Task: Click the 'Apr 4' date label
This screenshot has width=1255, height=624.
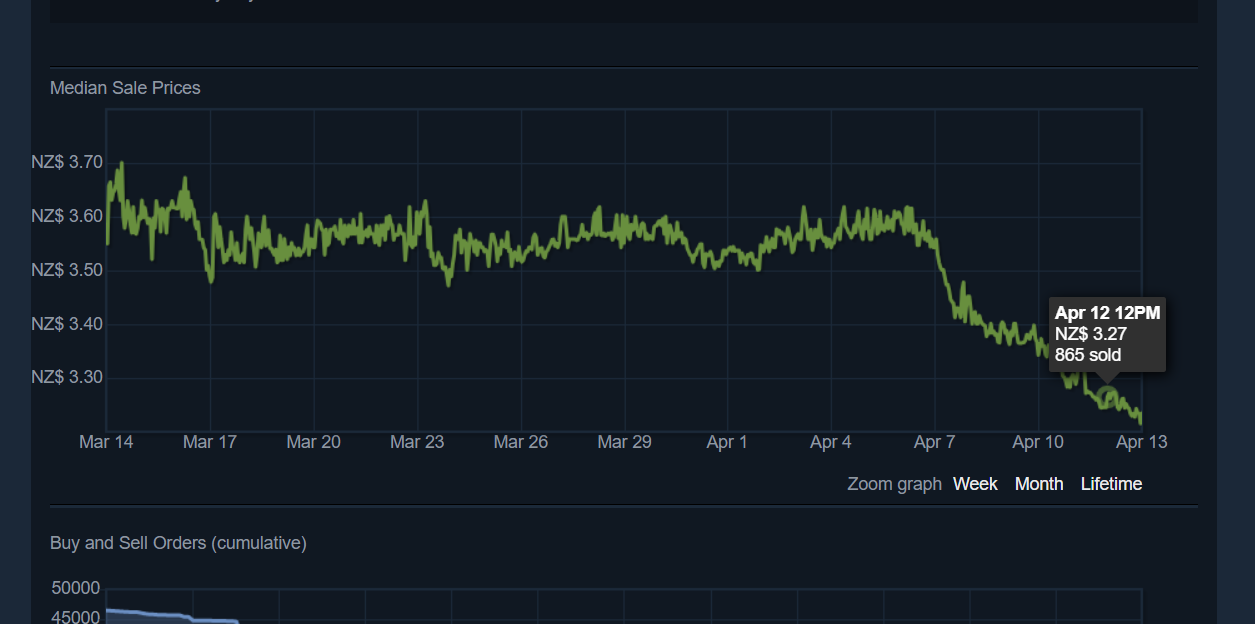Action: click(831, 442)
